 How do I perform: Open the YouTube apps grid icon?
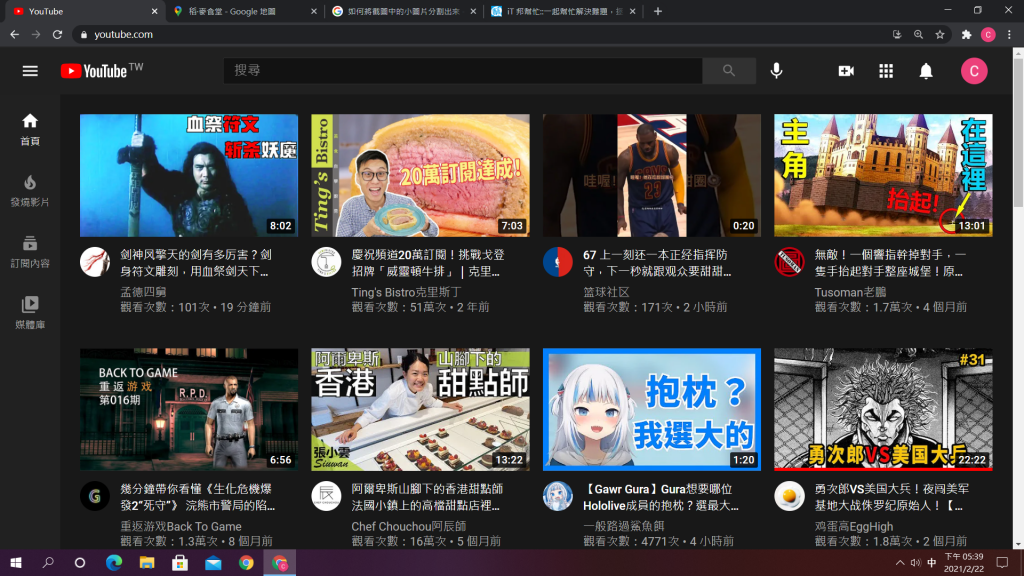[x=886, y=71]
